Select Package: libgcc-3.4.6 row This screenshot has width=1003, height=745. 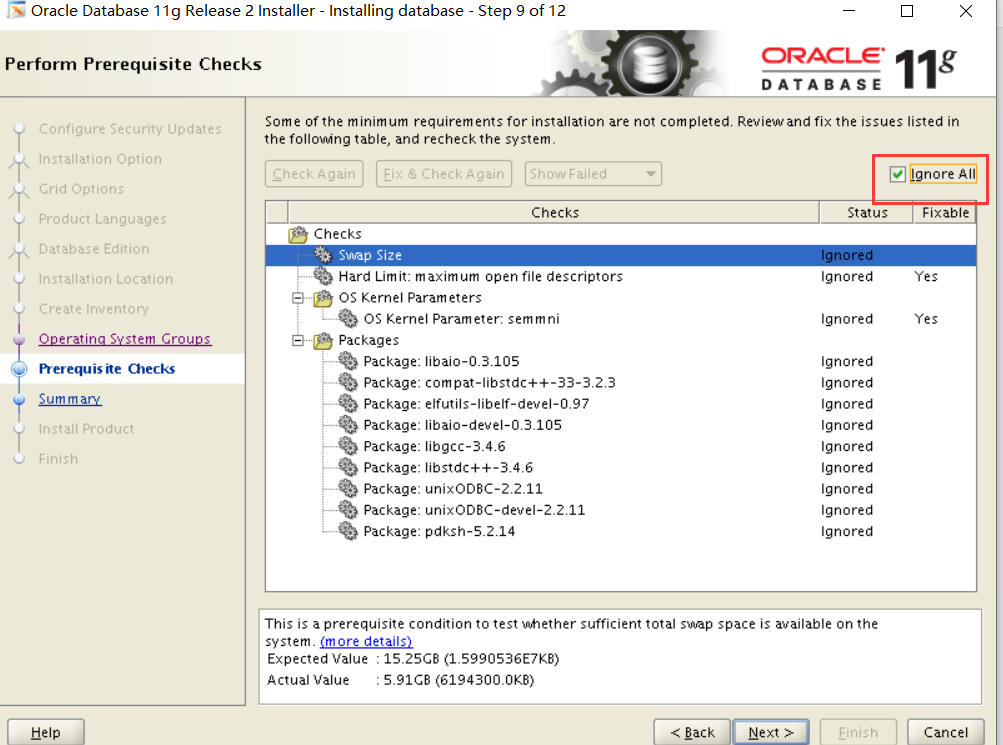pos(620,446)
